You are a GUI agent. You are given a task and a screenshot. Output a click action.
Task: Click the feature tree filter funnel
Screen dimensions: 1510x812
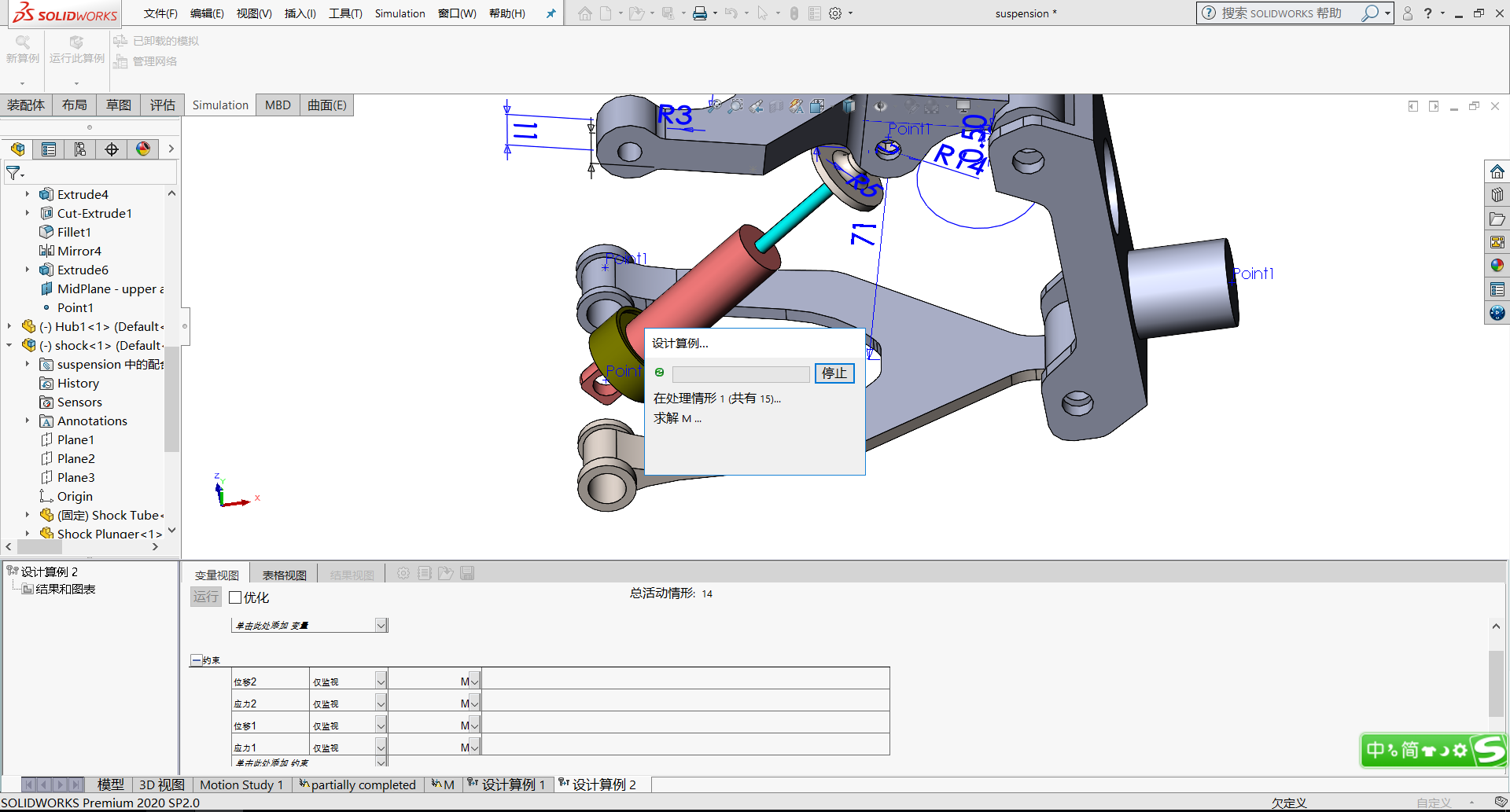(x=13, y=172)
